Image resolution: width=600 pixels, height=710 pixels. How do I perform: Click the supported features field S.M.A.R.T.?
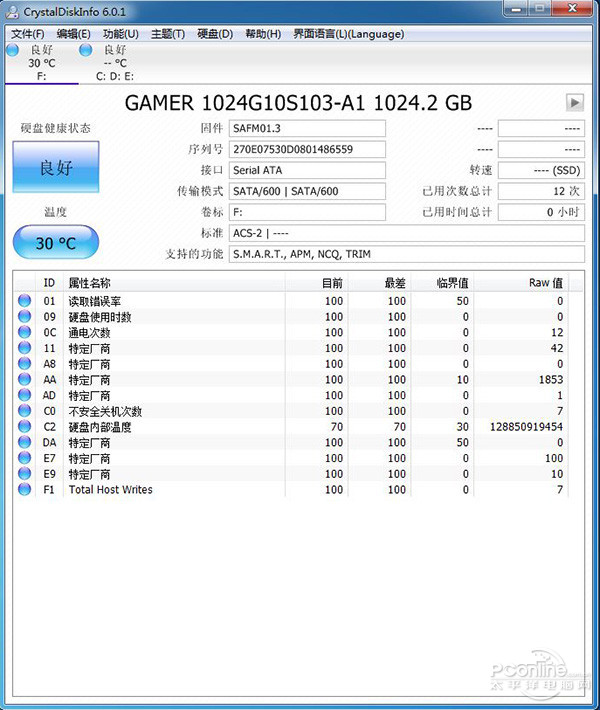coord(407,254)
